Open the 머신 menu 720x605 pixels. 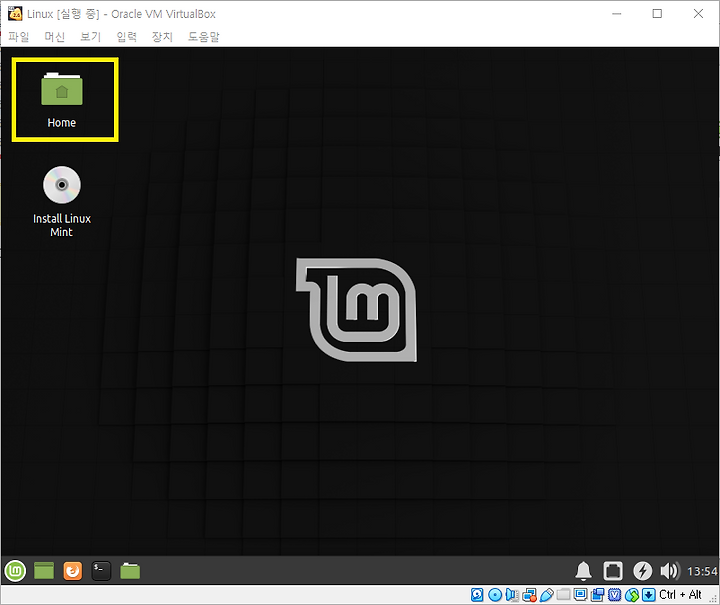point(55,37)
